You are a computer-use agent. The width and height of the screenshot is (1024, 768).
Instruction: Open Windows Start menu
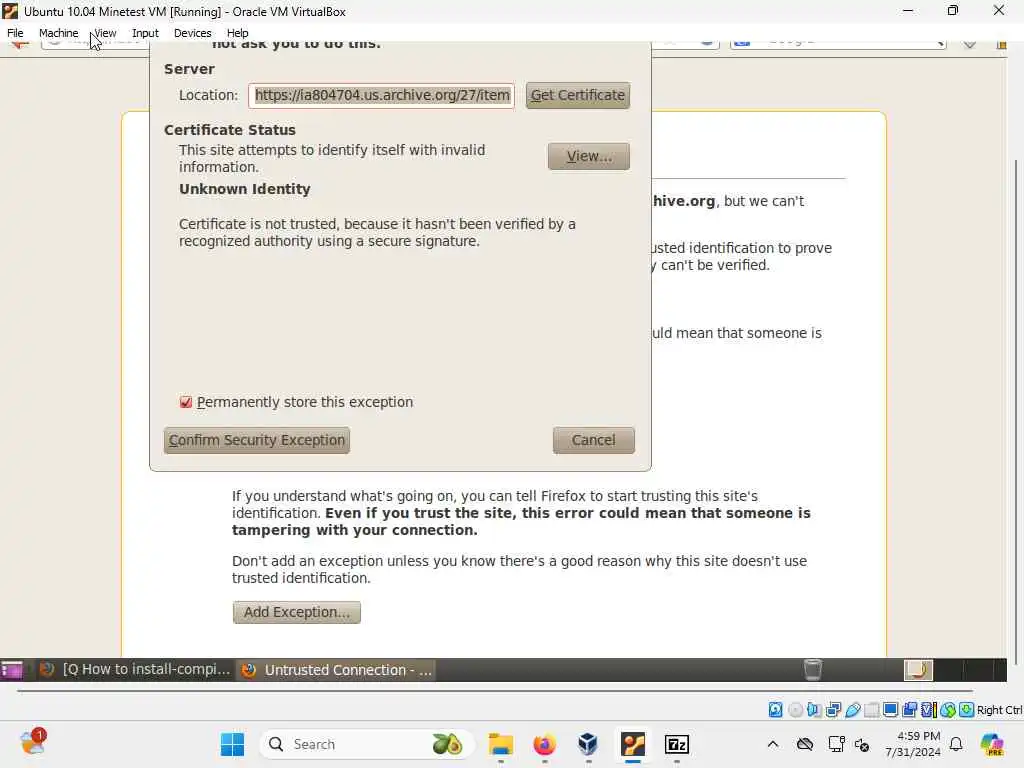(232, 744)
